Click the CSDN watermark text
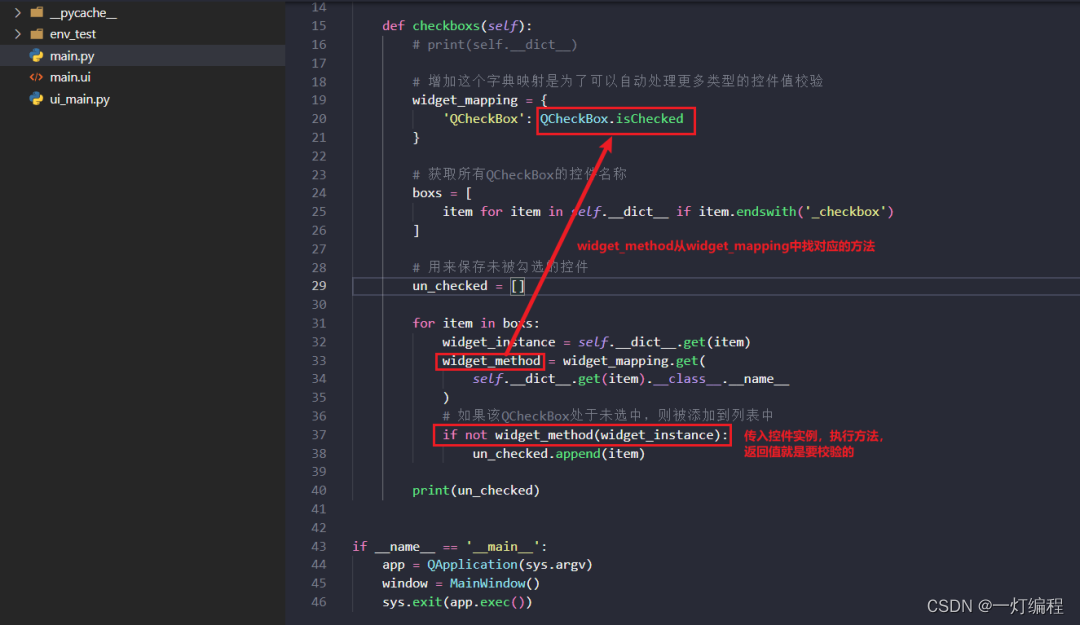This screenshot has width=1080, height=625. (995, 606)
